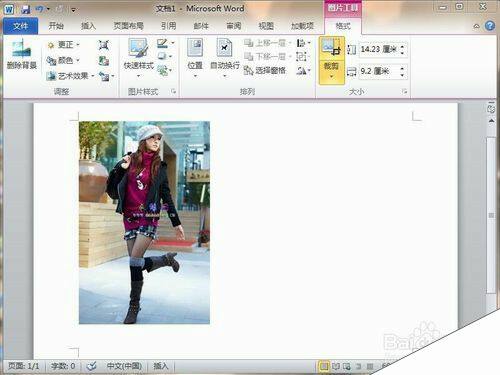Open the Word Help question mark icon
This screenshot has width=500, height=375.
coord(490,26)
